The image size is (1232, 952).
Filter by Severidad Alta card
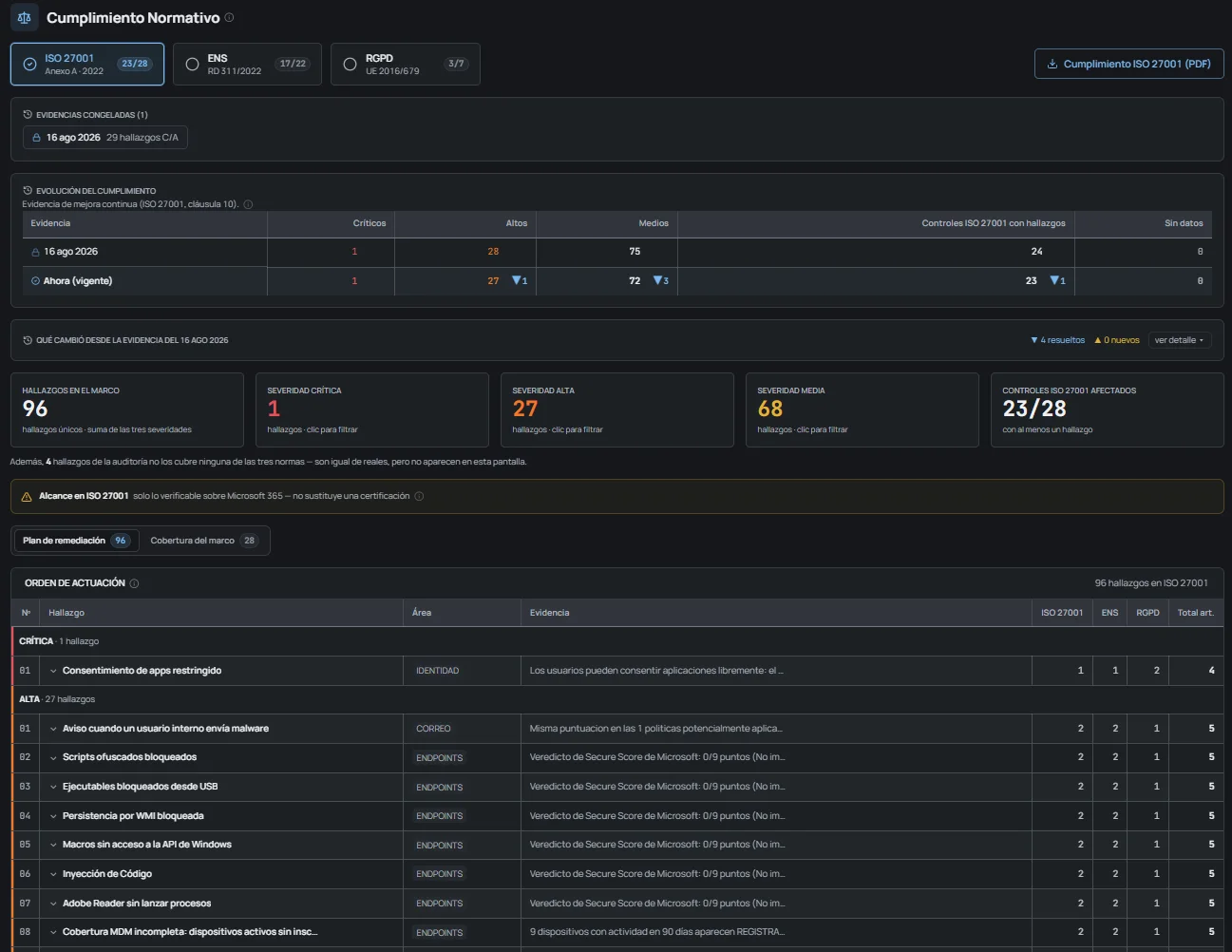pyautogui.click(x=617, y=409)
